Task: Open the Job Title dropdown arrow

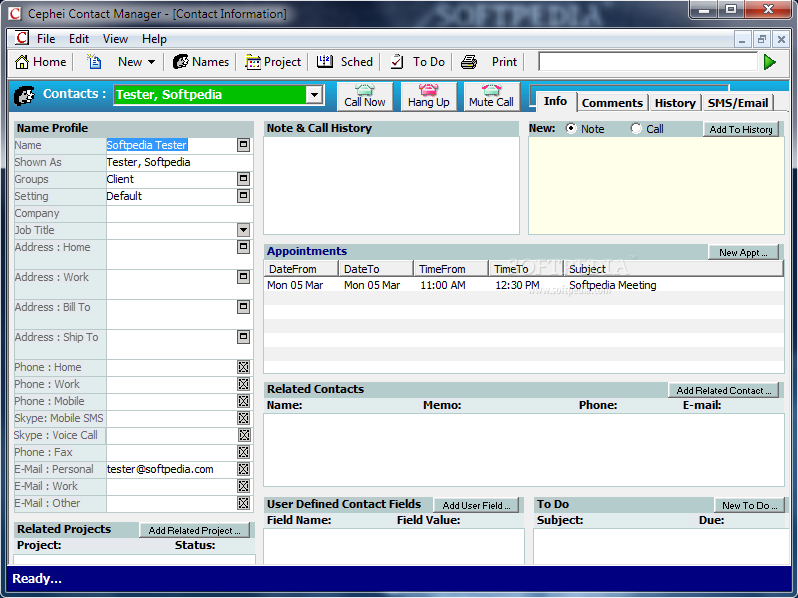Action: [244, 230]
